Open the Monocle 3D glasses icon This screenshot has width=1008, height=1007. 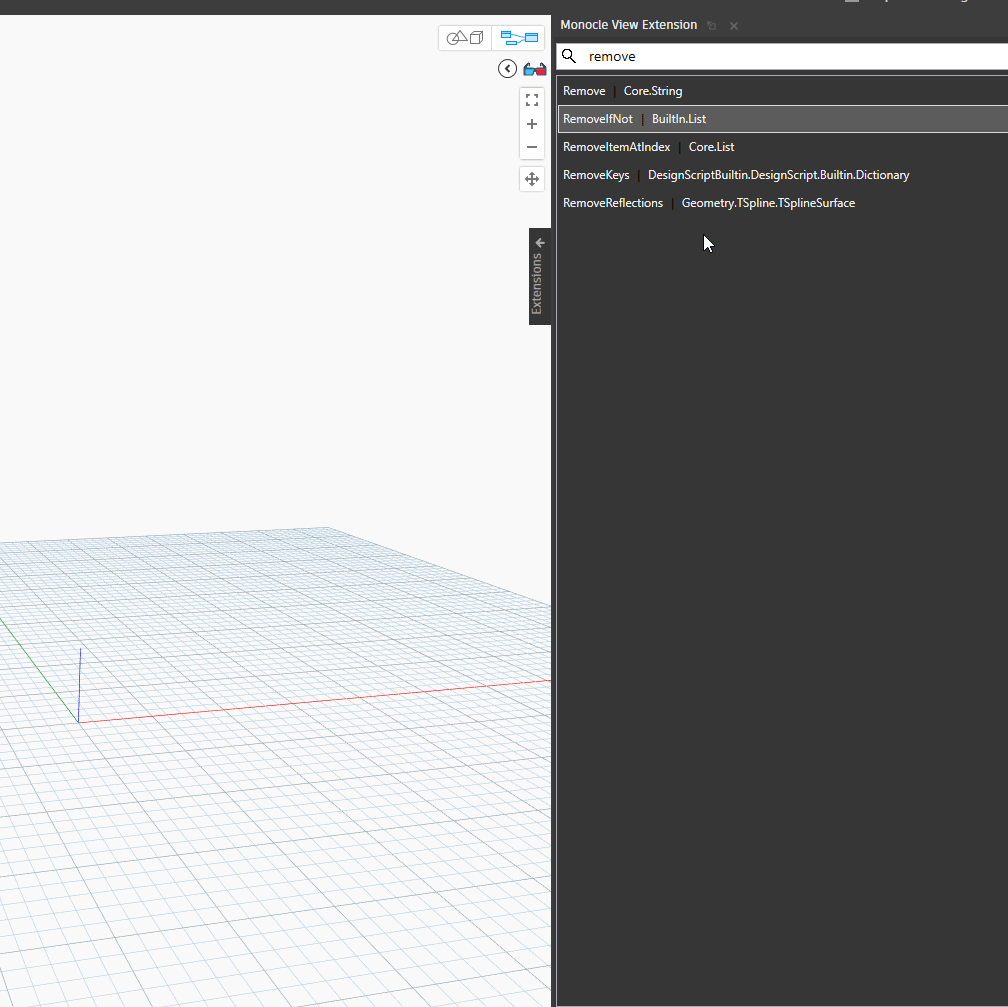535,69
